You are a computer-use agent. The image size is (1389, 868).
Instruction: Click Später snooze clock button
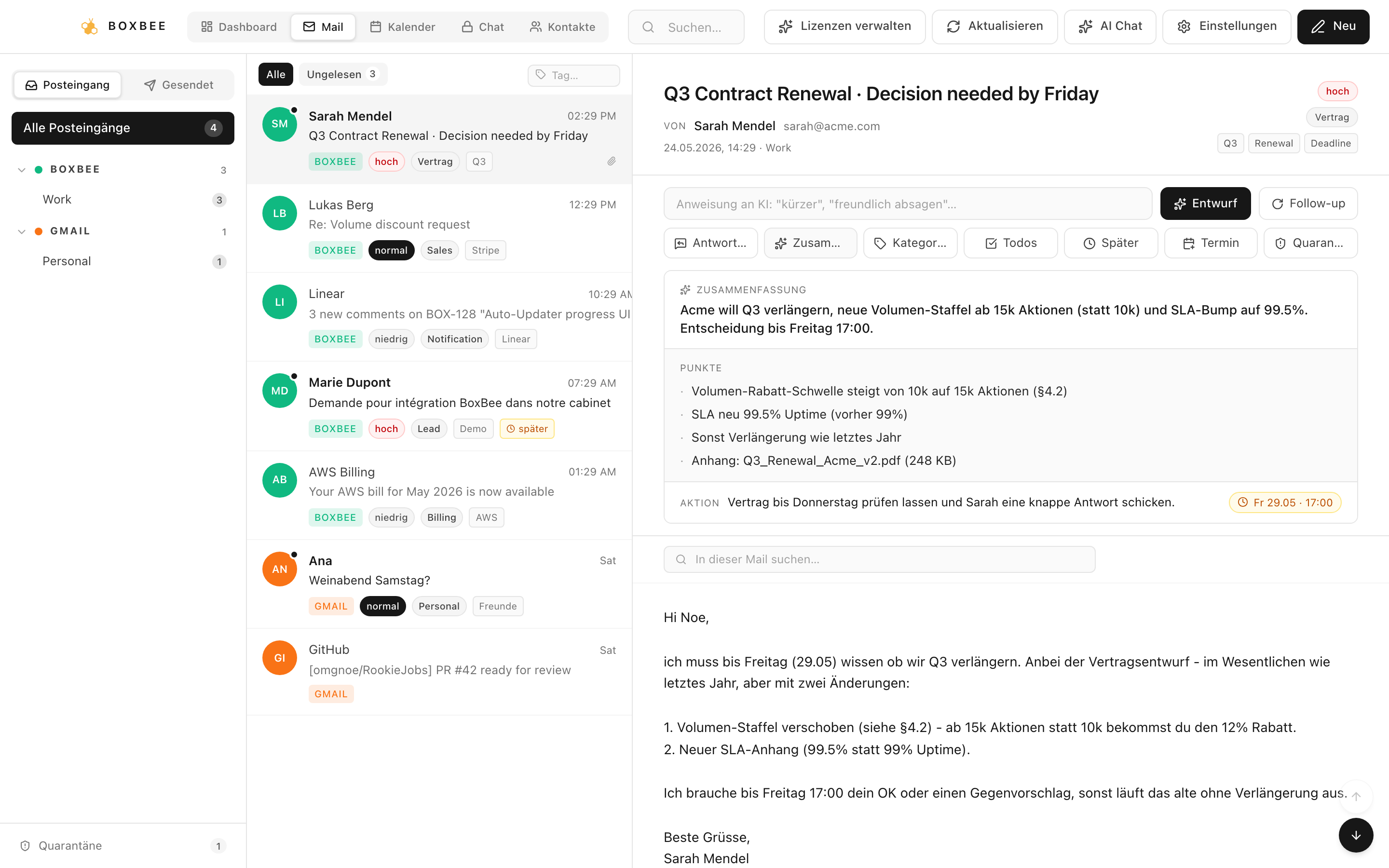(x=1111, y=244)
